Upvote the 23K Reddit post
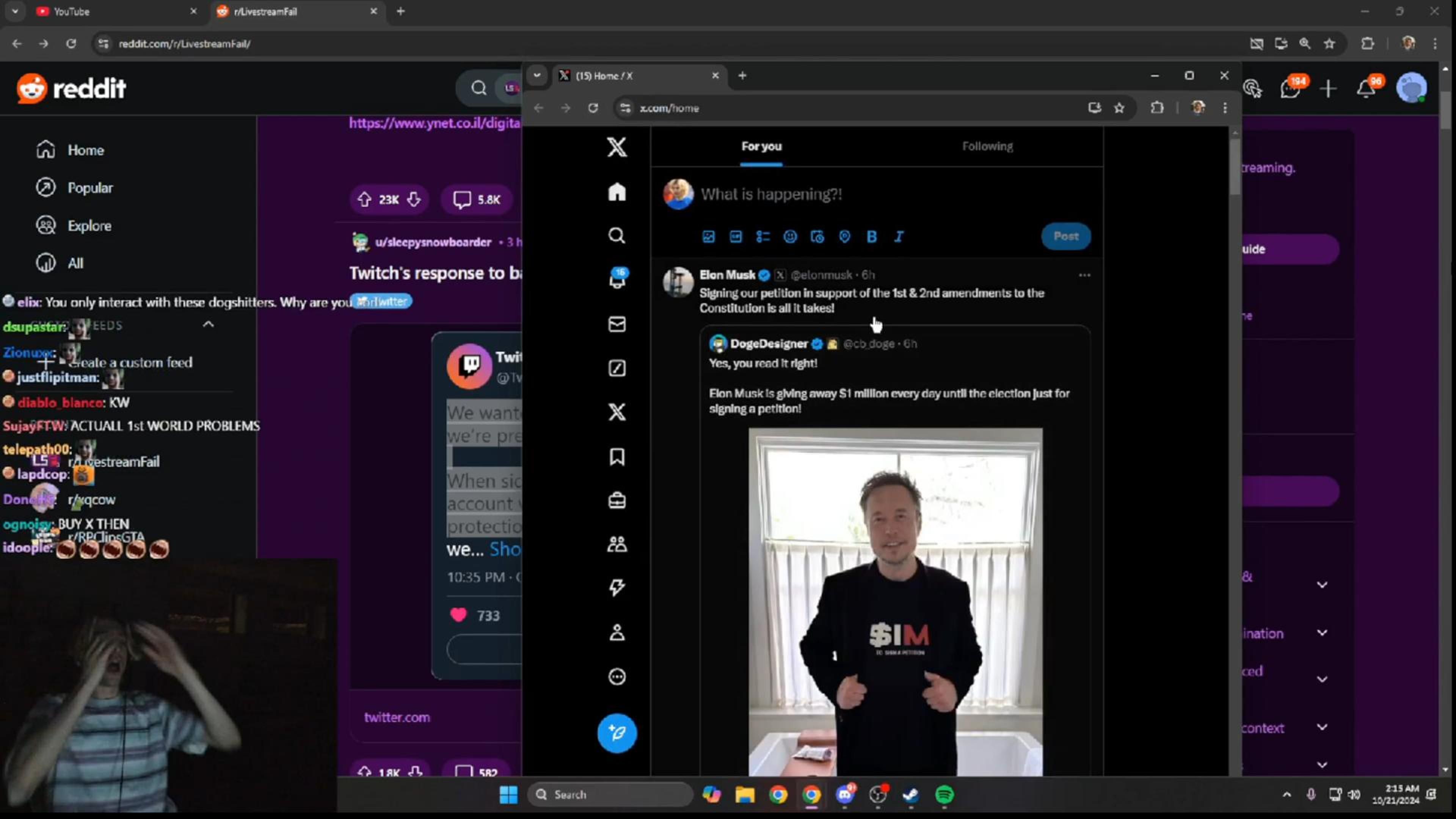This screenshot has height=819, width=1456. (x=364, y=199)
